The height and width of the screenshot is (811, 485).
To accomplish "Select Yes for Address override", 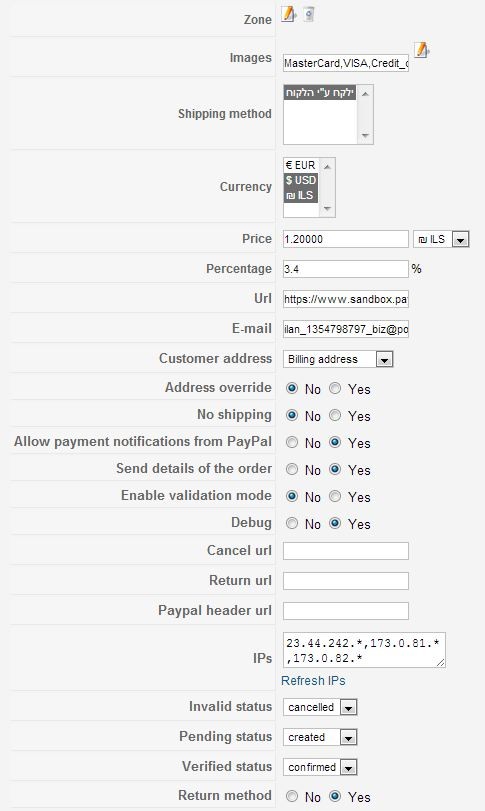I will point(335,388).
